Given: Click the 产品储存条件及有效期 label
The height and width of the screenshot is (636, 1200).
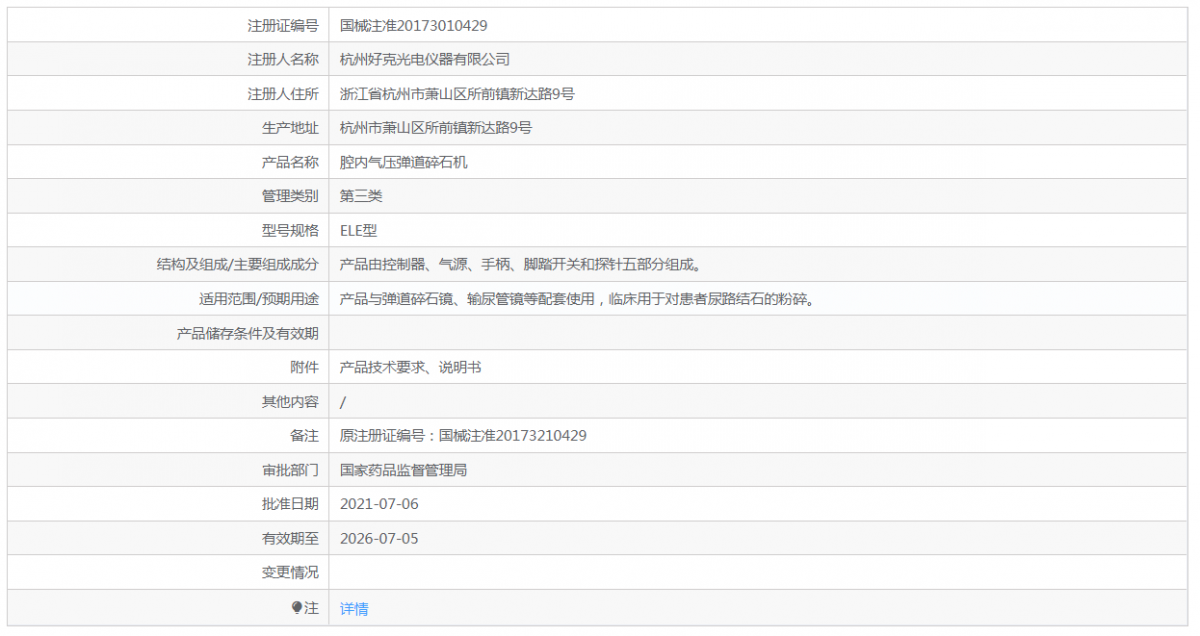Looking at the screenshot, I should 248,333.
